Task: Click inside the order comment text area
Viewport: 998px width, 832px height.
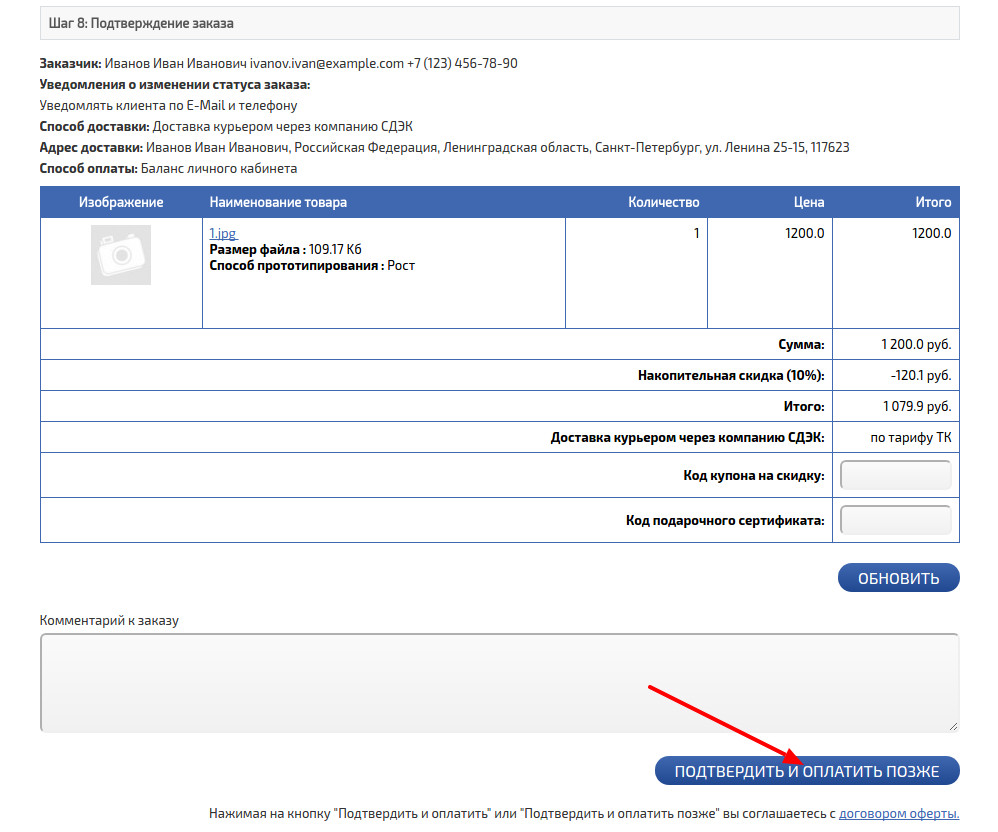Action: 498,682
